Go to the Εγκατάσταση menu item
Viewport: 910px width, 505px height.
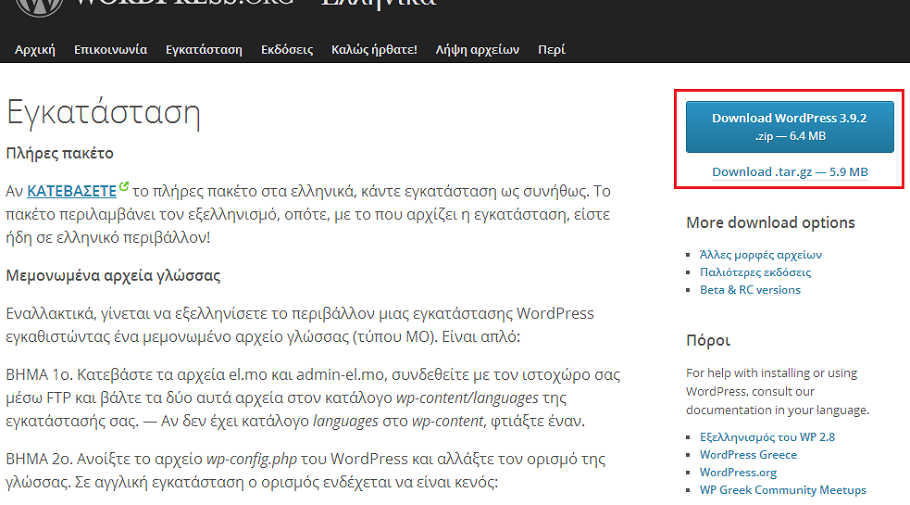click(x=204, y=50)
